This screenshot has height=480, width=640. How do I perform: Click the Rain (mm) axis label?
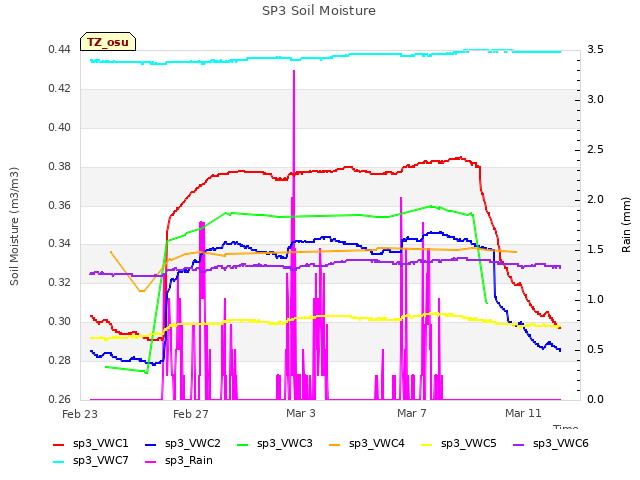626,225
